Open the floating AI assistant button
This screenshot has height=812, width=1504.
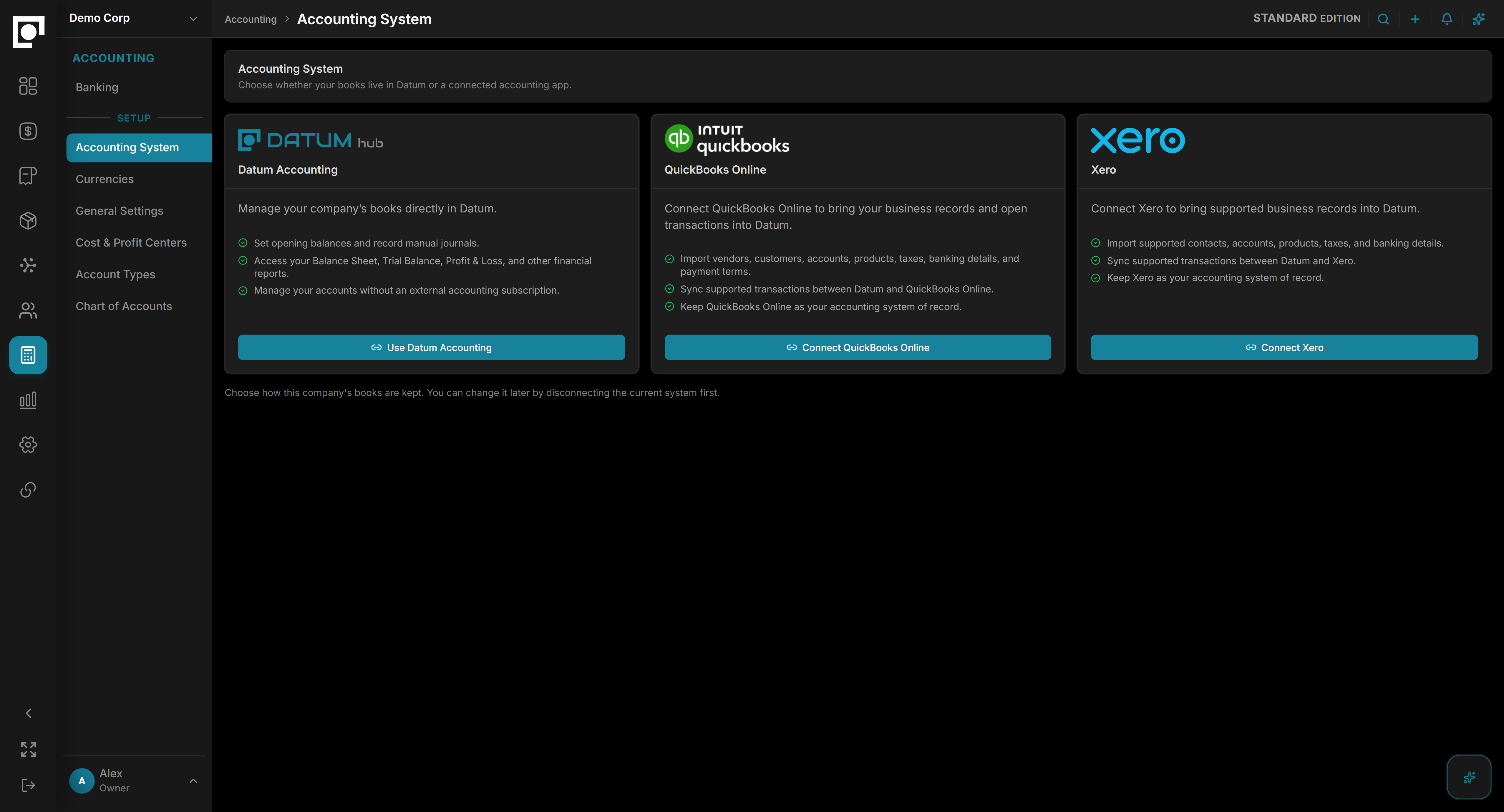(x=1469, y=777)
